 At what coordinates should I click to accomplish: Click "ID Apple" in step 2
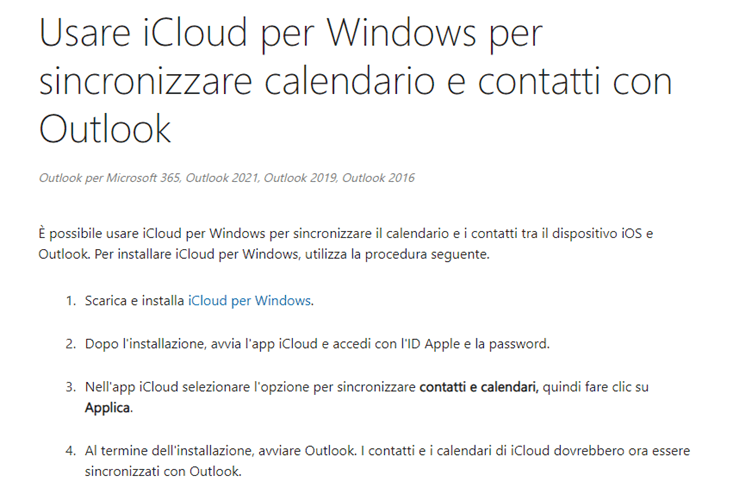431,344
